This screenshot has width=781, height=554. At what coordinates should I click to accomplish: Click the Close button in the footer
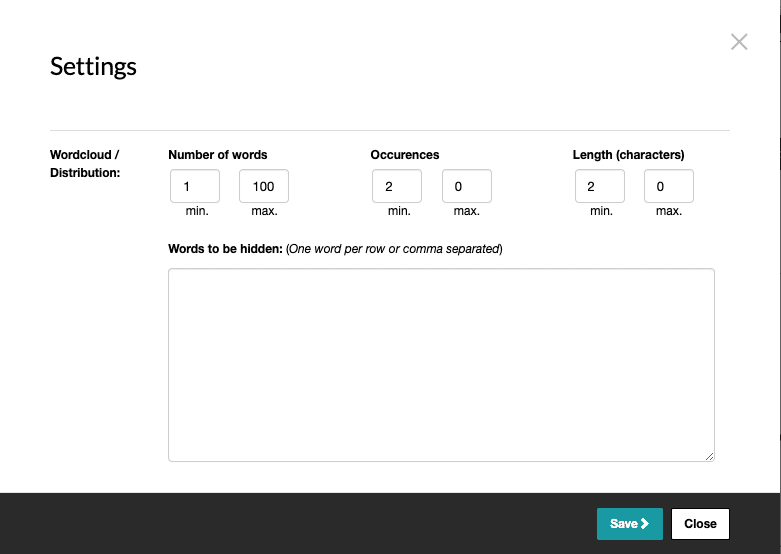click(700, 524)
